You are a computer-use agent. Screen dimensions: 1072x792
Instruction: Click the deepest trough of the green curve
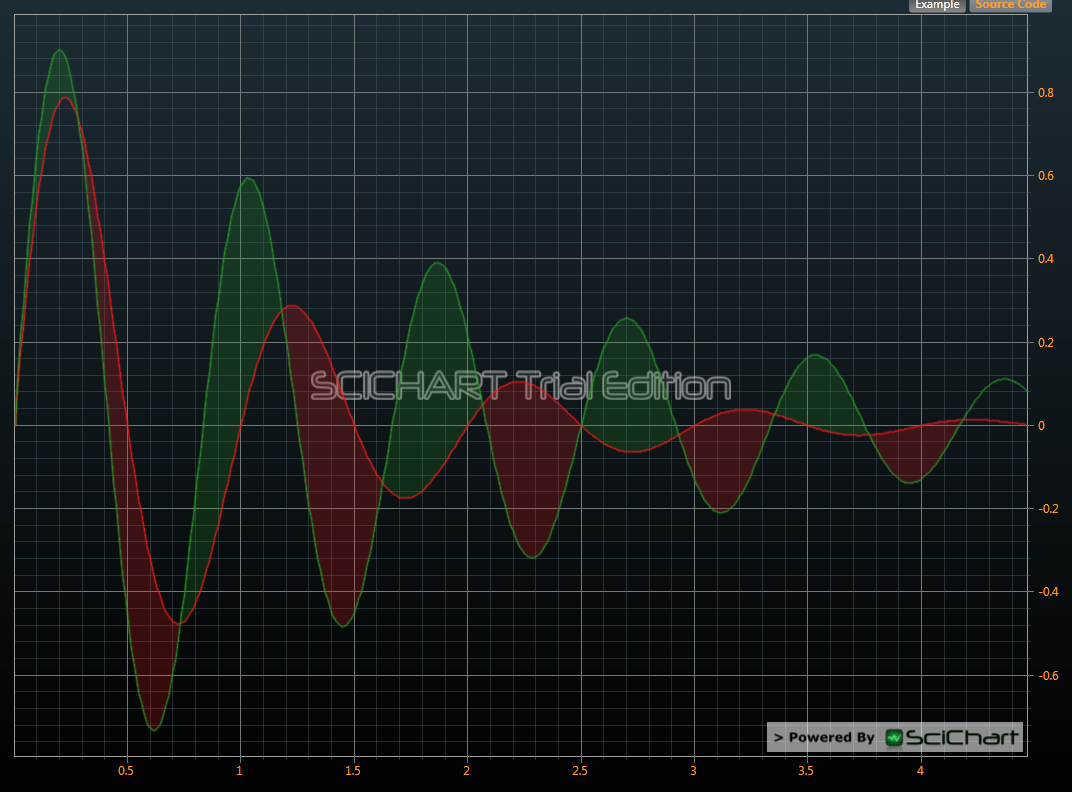click(154, 730)
